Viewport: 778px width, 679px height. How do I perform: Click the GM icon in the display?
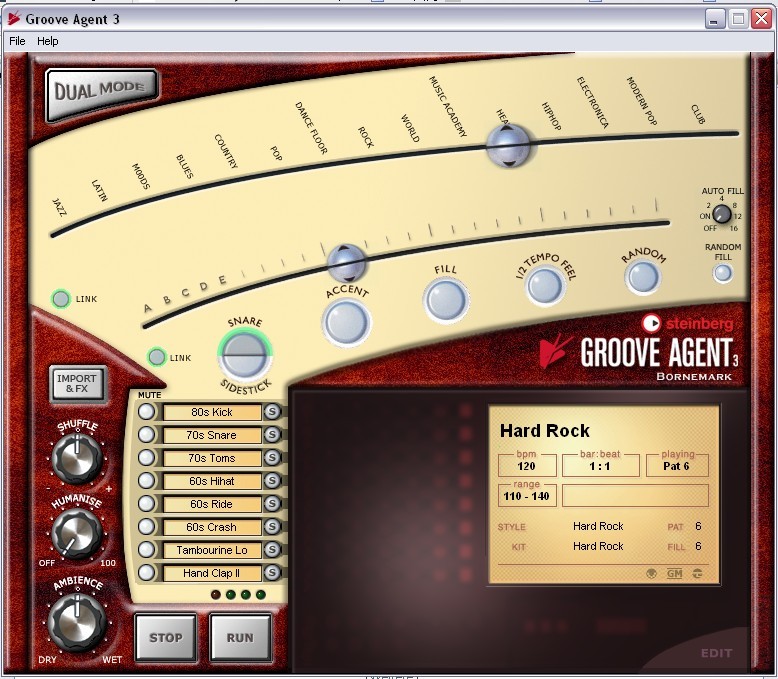[x=674, y=574]
